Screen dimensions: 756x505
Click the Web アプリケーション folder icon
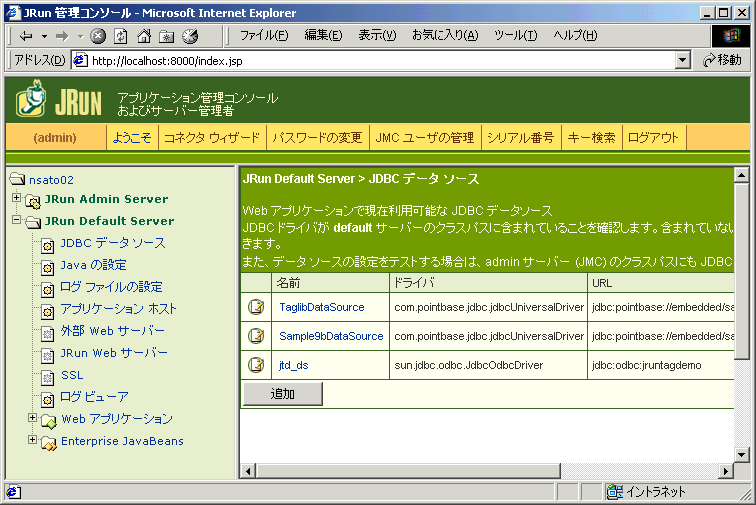tap(49, 421)
